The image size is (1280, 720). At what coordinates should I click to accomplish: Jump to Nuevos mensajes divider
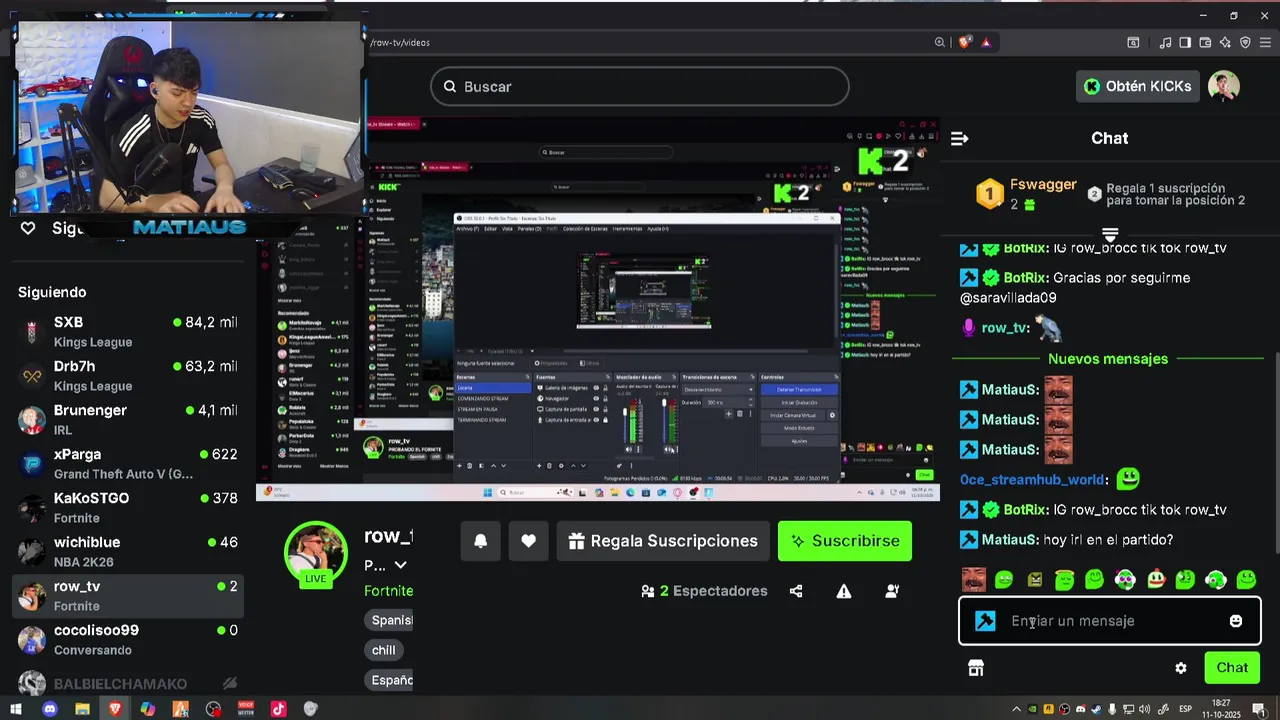[1108, 359]
